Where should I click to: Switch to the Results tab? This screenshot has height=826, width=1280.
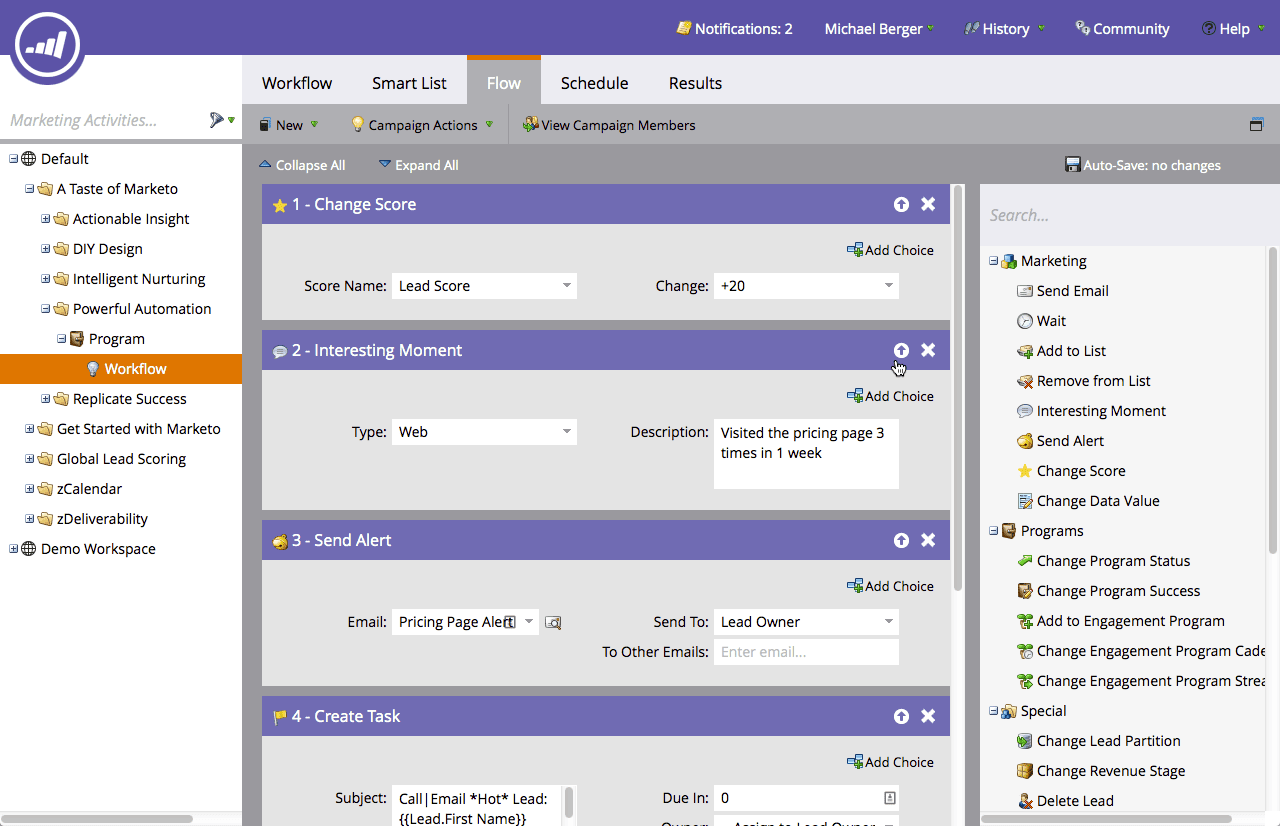[x=695, y=83]
